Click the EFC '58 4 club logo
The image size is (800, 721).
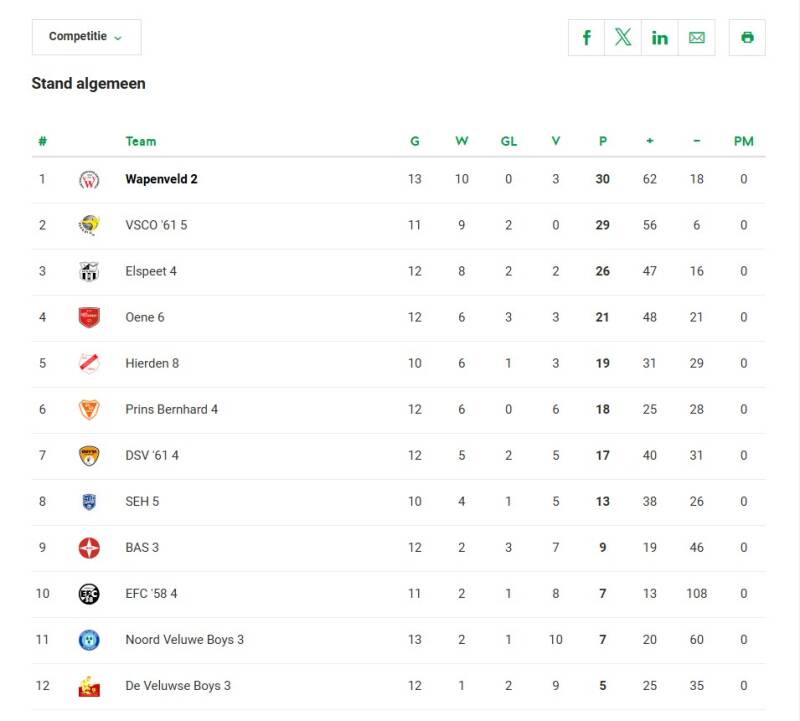tap(89, 594)
